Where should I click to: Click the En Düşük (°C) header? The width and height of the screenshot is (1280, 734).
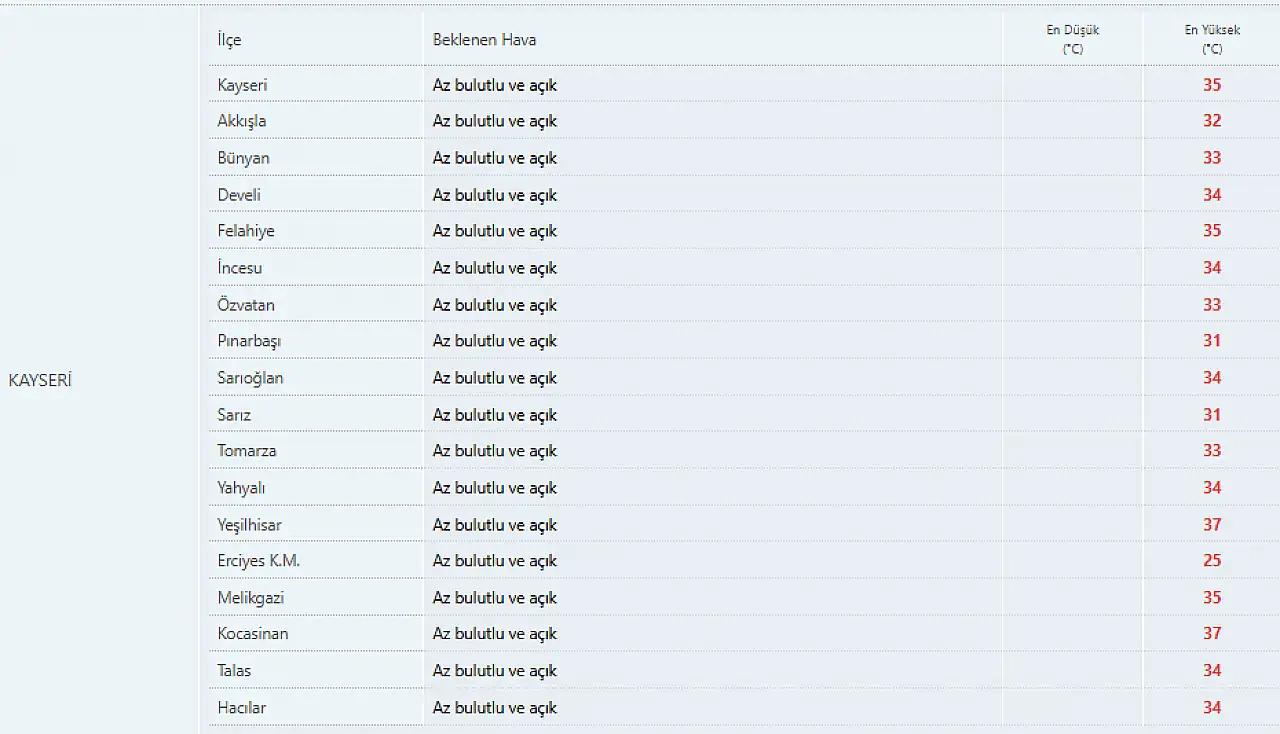1073,39
